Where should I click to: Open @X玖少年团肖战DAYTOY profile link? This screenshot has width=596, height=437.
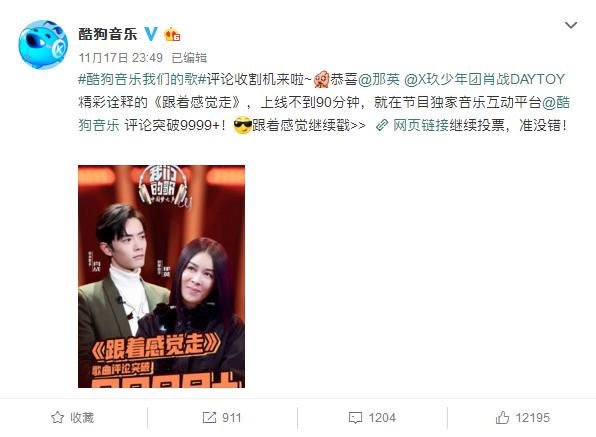485,79
